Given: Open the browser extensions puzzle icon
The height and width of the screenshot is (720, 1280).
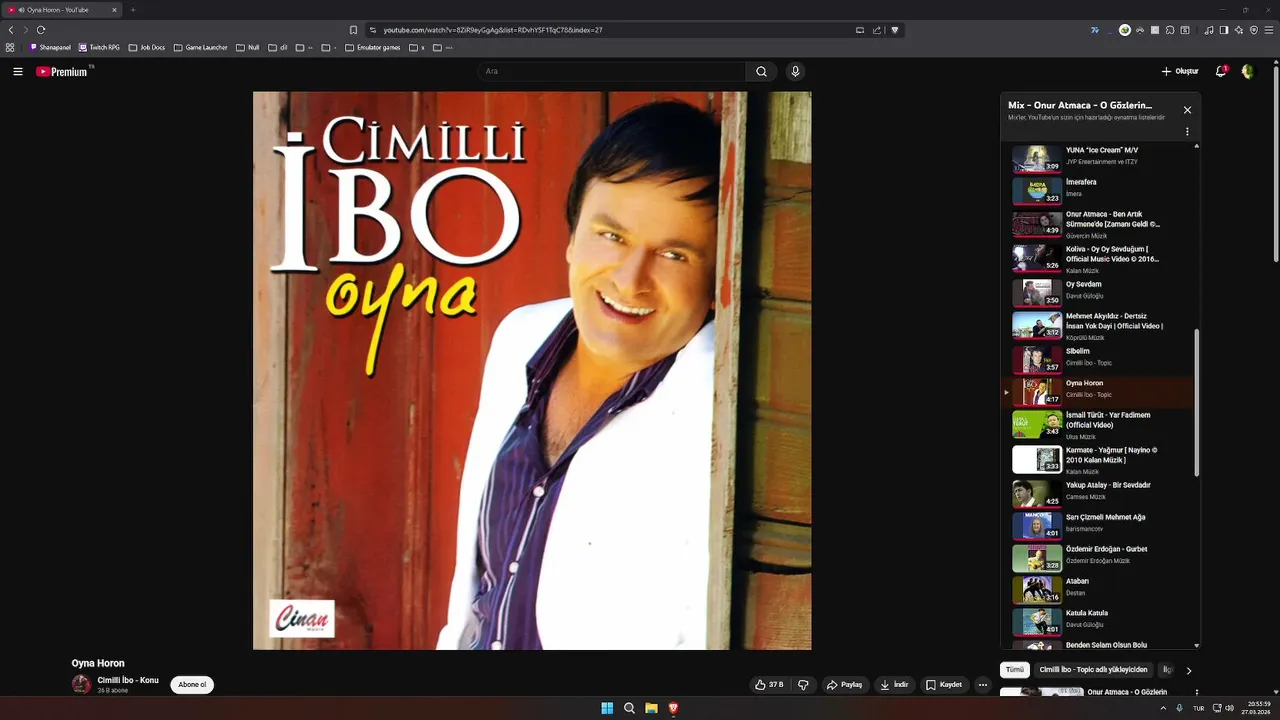Looking at the screenshot, I should pyautogui.click(x=1170, y=30).
